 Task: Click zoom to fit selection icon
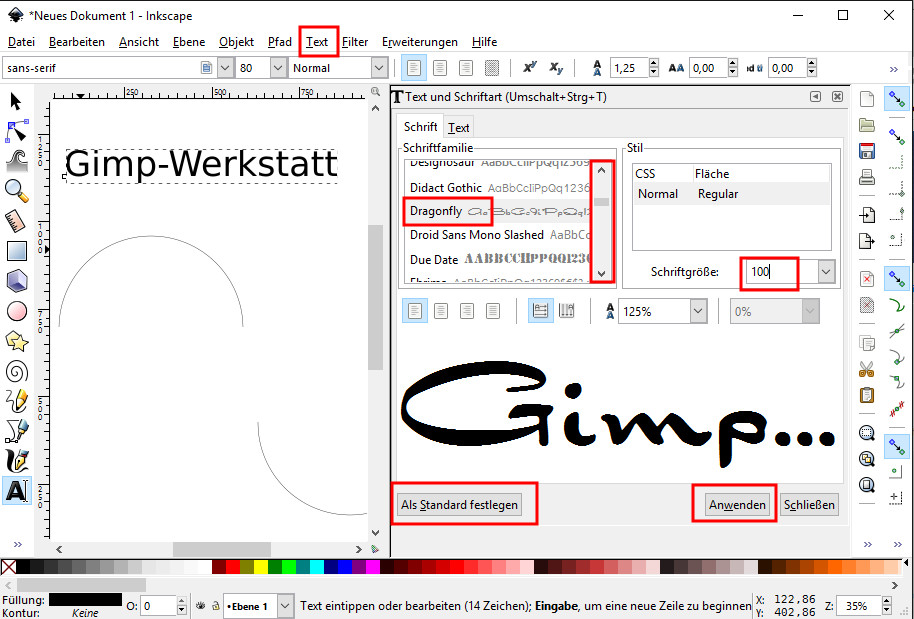click(867, 433)
